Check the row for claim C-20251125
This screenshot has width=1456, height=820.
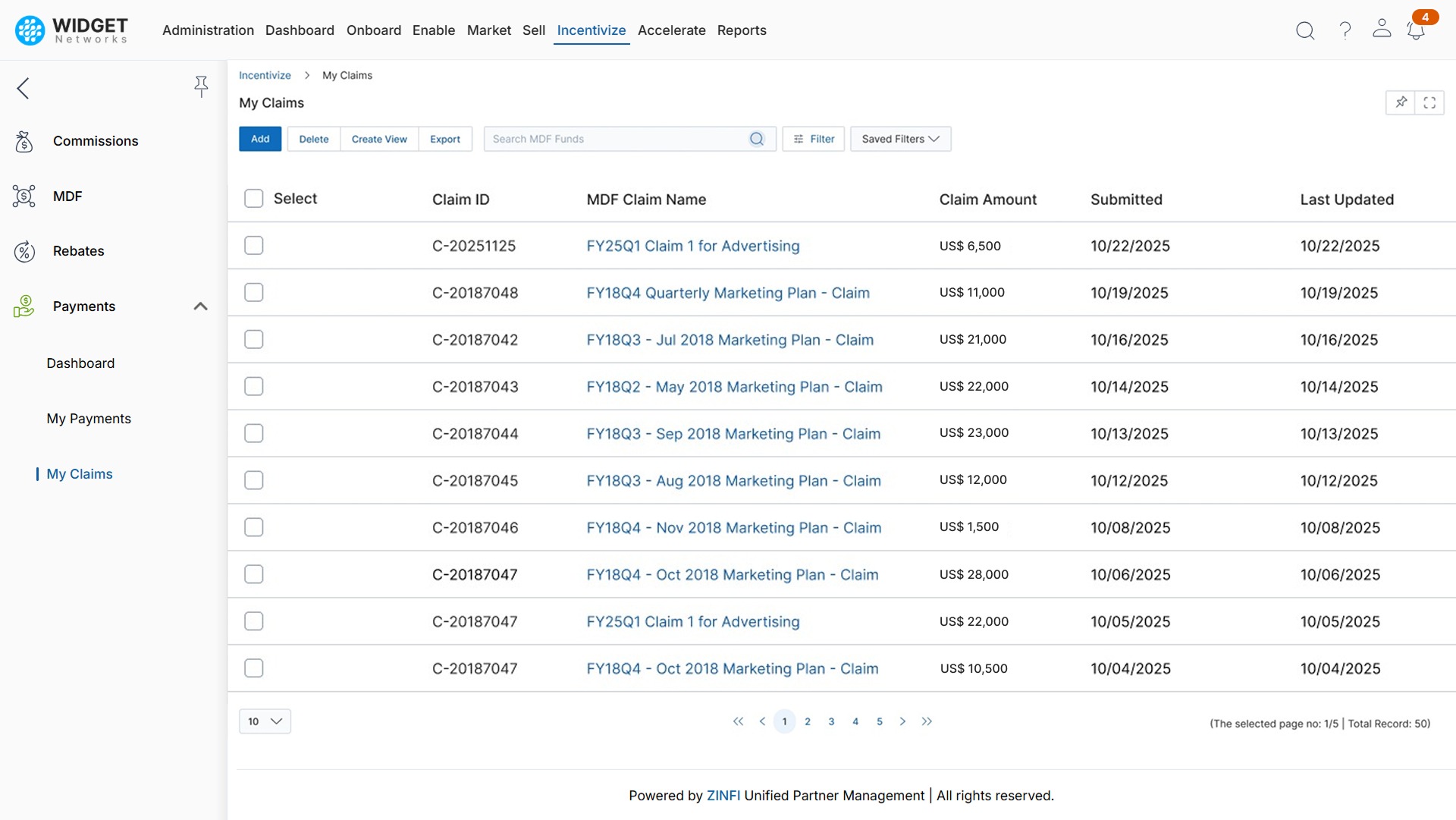254,246
